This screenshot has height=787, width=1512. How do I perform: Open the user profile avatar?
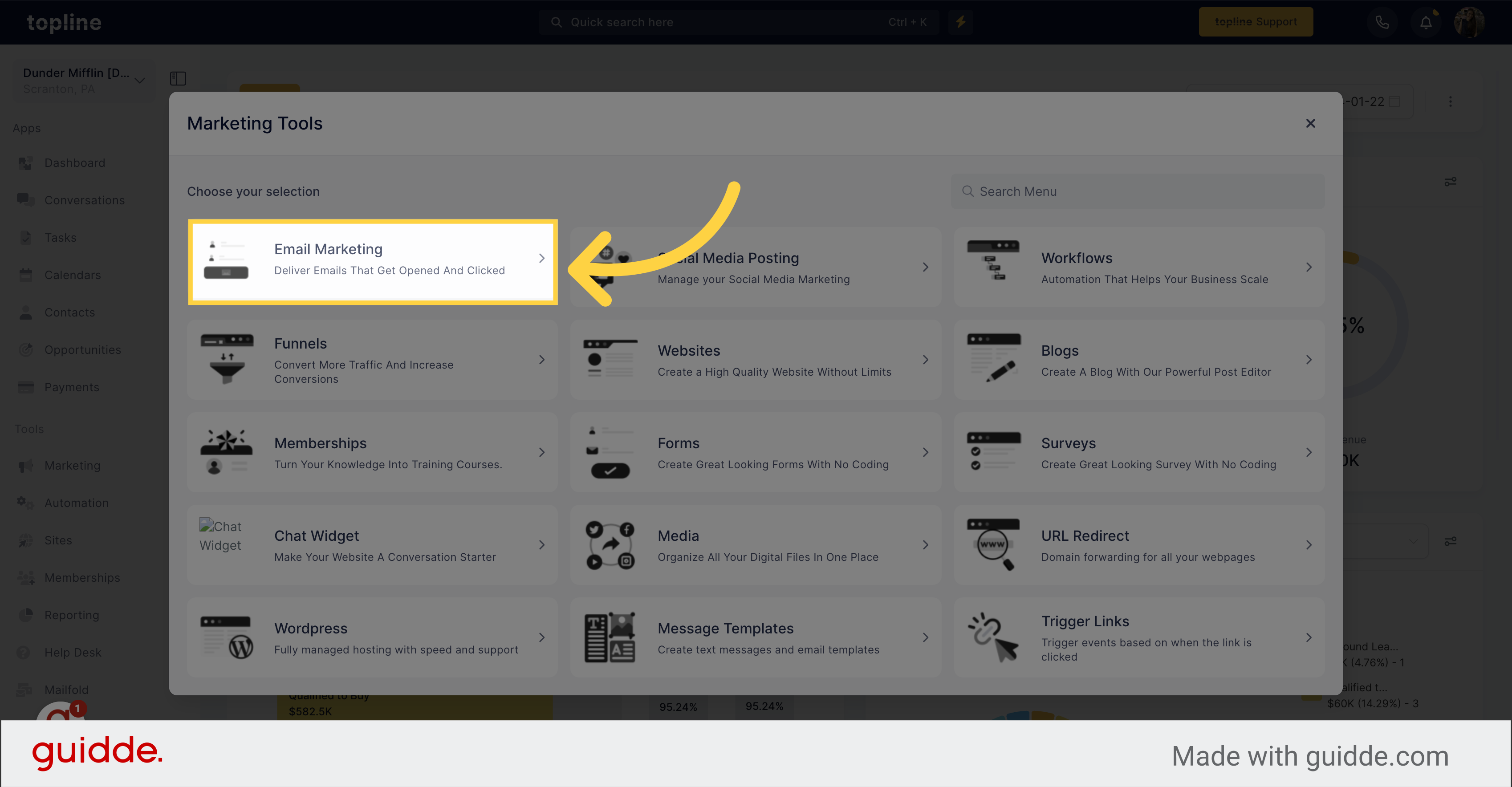[1468, 22]
